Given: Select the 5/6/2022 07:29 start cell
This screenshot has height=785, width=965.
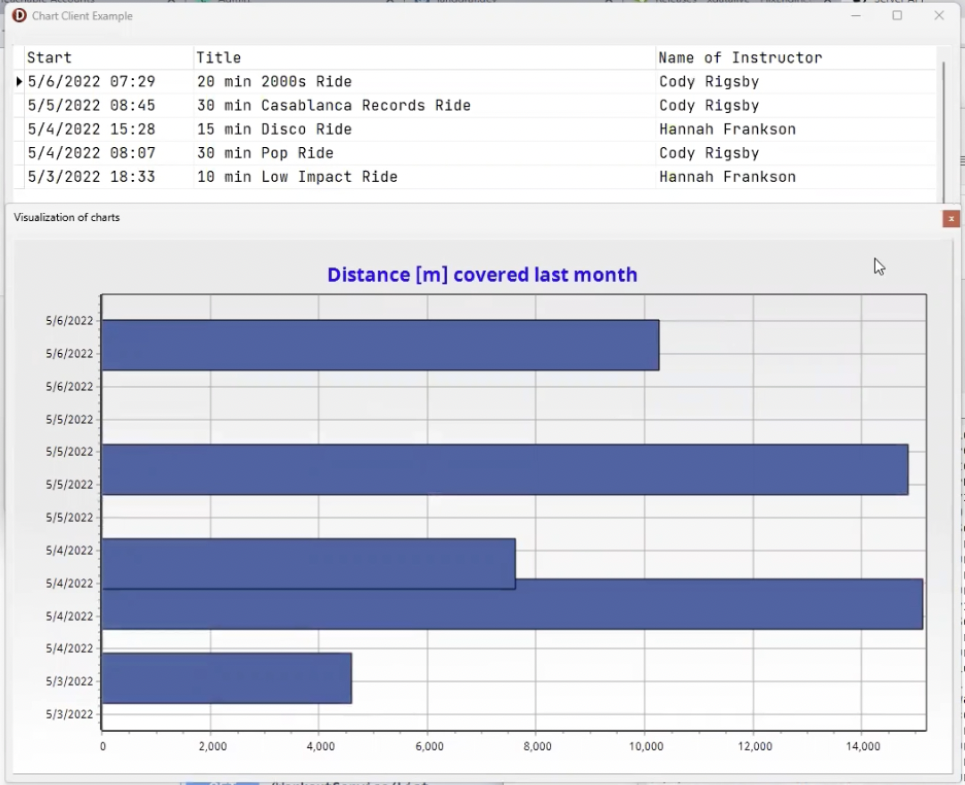Looking at the screenshot, I should coord(92,81).
